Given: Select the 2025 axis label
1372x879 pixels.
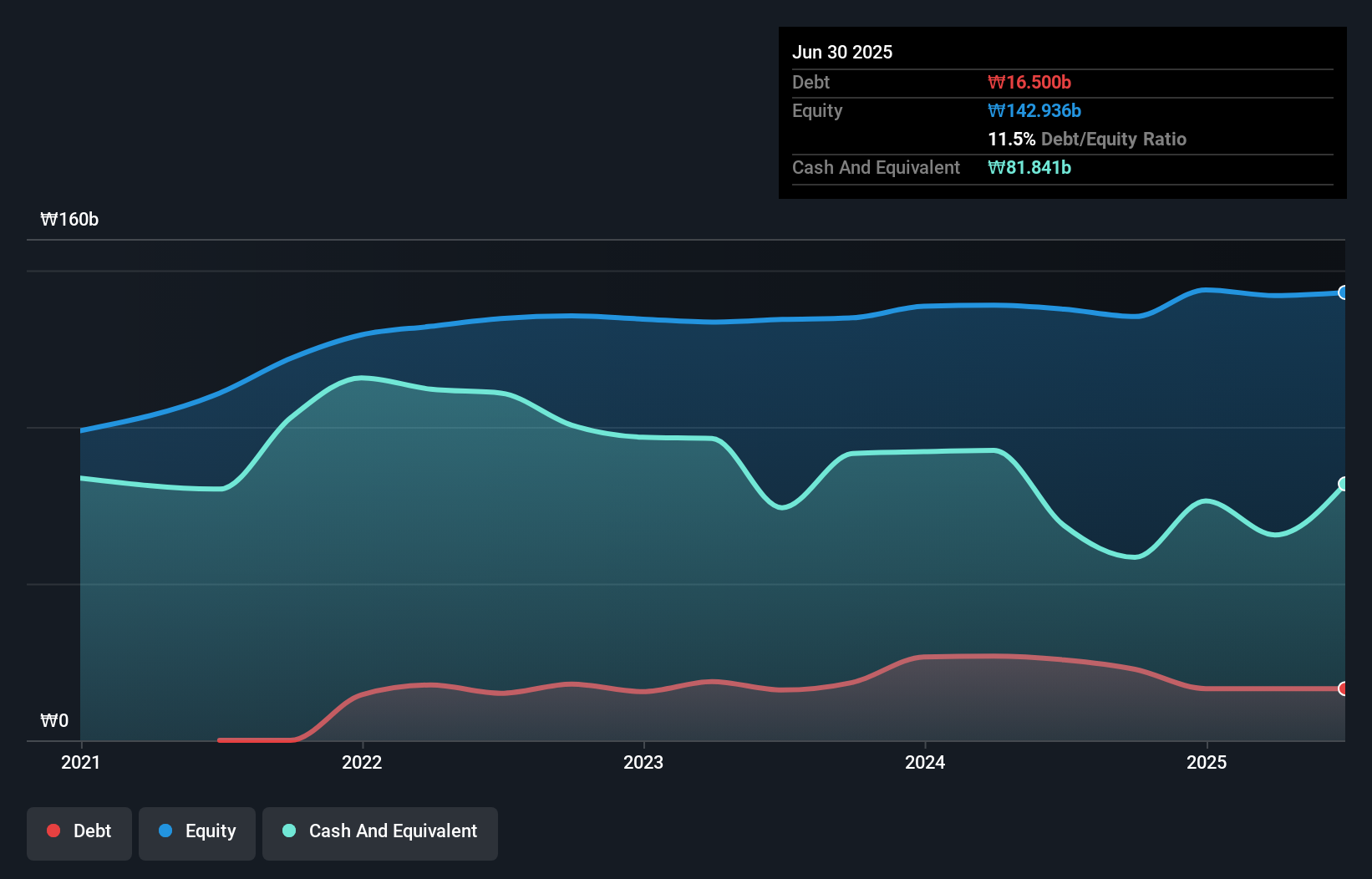Looking at the screenshot, I should tap(1208, 762).
